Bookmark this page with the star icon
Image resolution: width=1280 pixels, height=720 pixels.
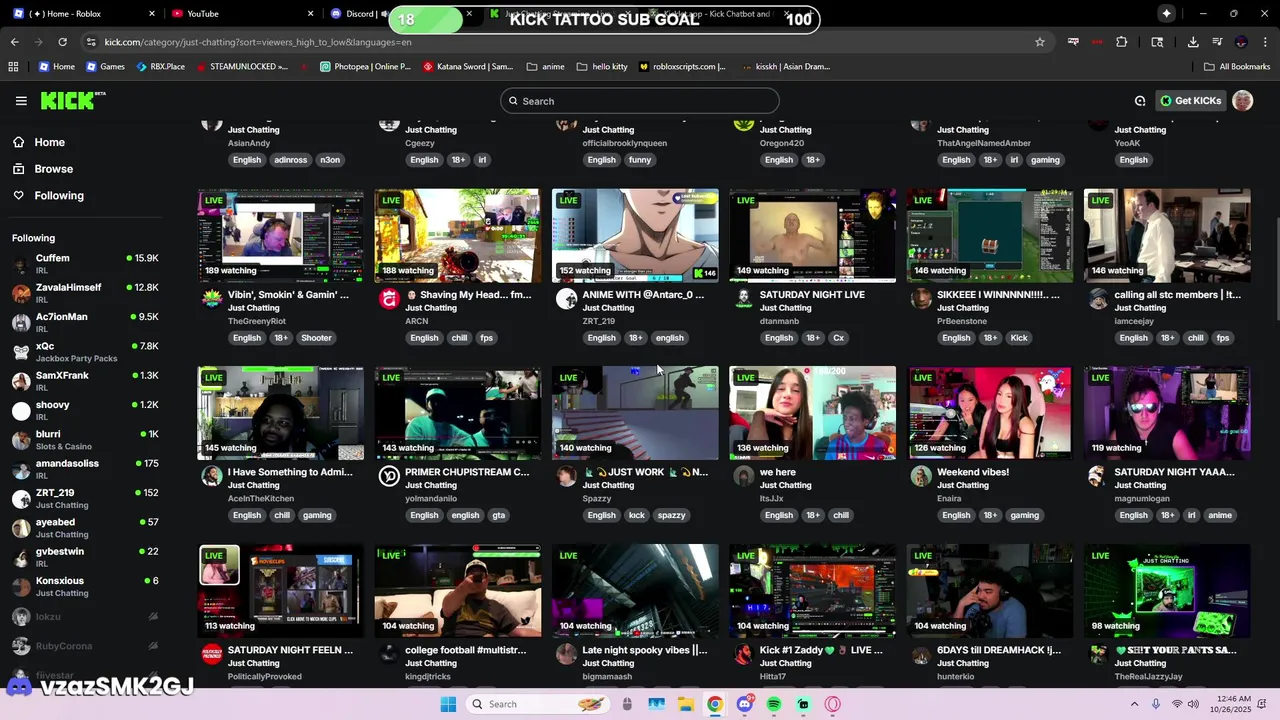pyautogui.click(x=1040, y=42)
